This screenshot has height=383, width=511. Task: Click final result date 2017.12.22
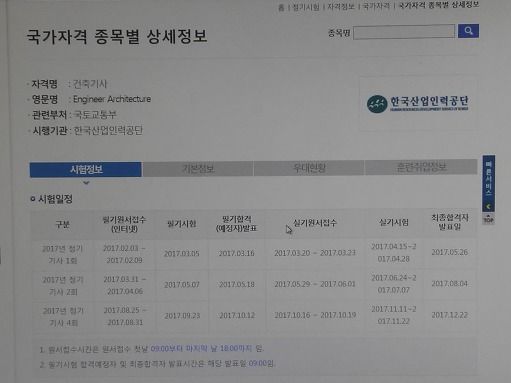click(x=450, y=315)
